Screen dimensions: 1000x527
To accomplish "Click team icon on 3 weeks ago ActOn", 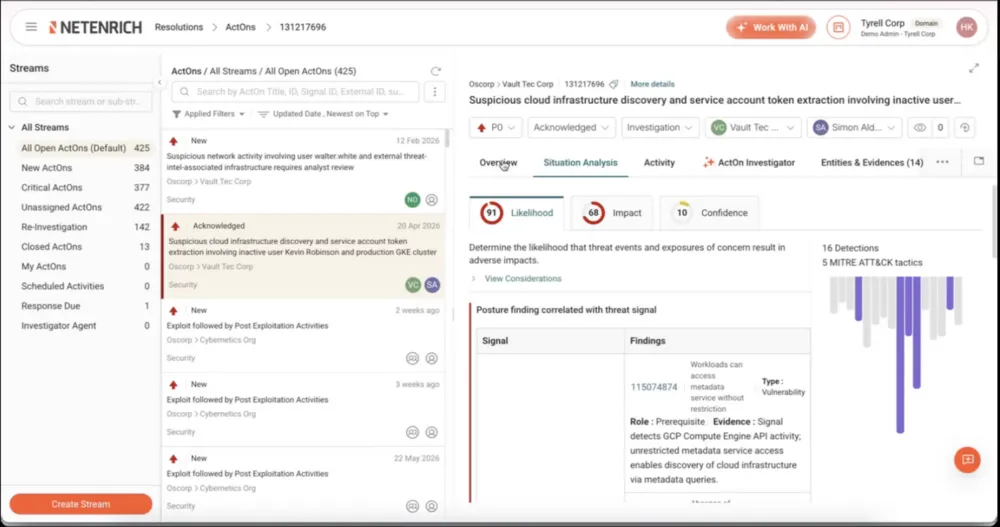I will pyautogui.click(x=413, y=433).
